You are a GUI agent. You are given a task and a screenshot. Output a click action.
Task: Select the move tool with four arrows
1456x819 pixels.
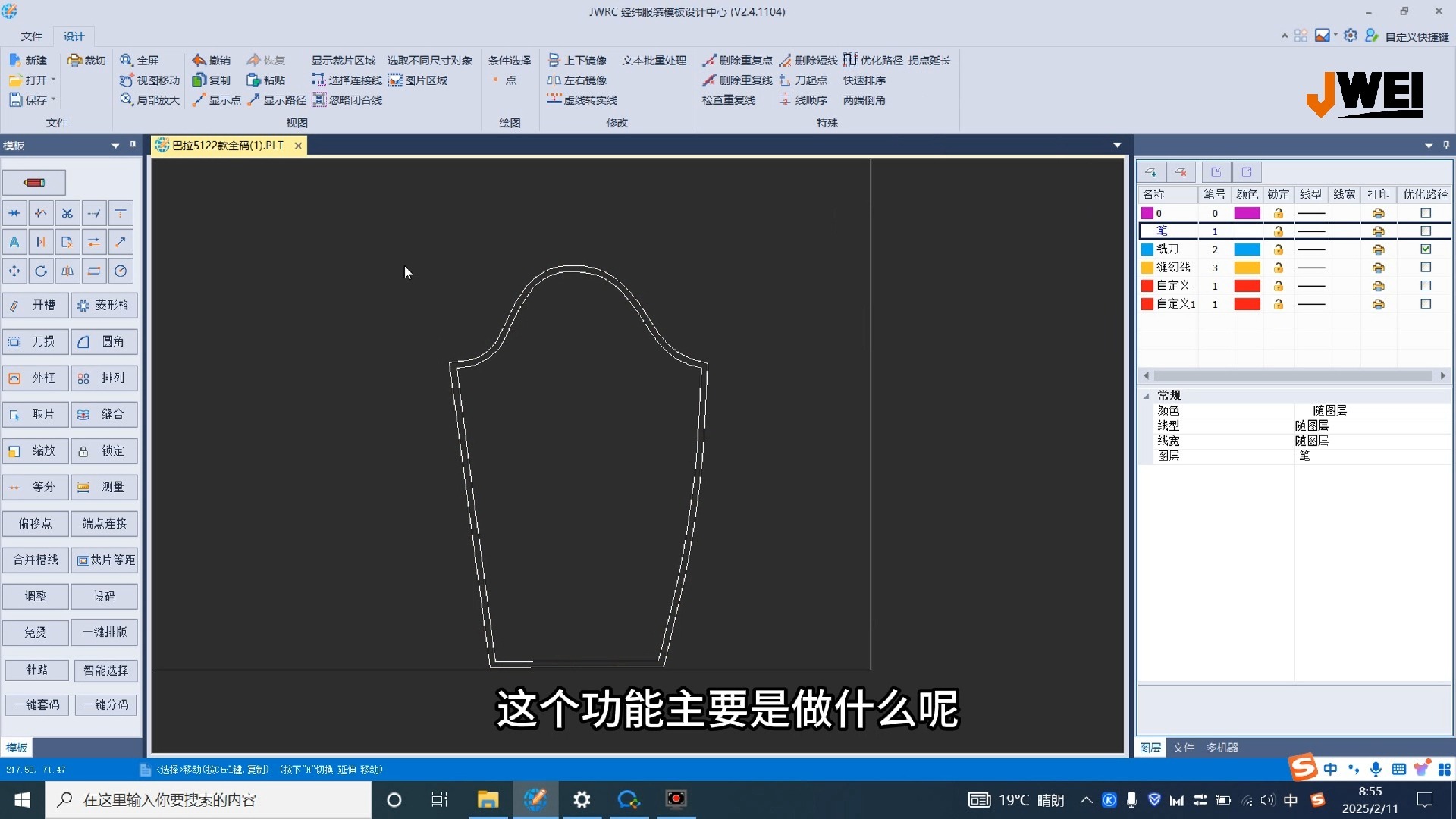click(14, 271)
